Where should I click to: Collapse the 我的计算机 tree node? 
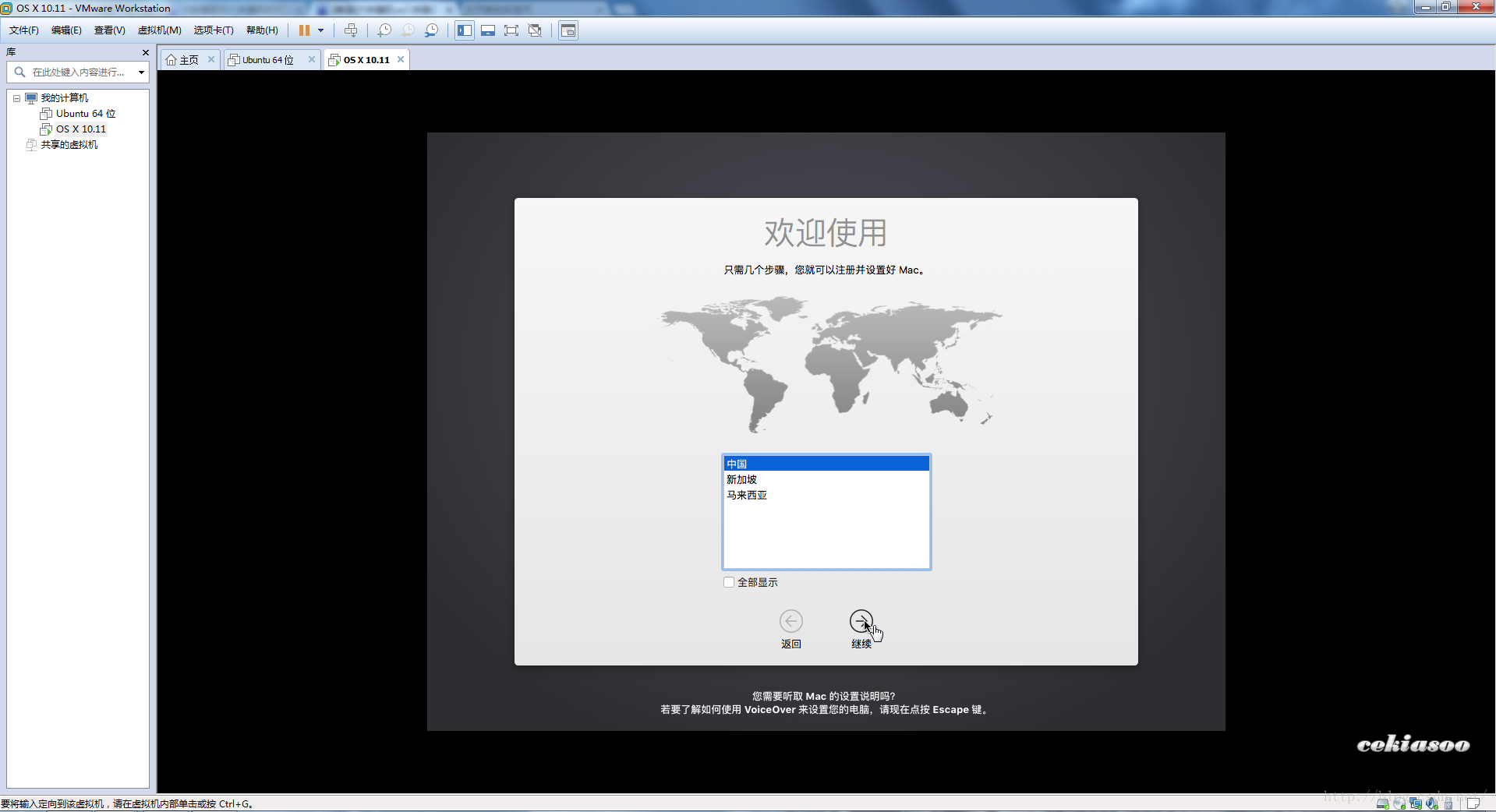pyautogui.click(x=16, y=98)
